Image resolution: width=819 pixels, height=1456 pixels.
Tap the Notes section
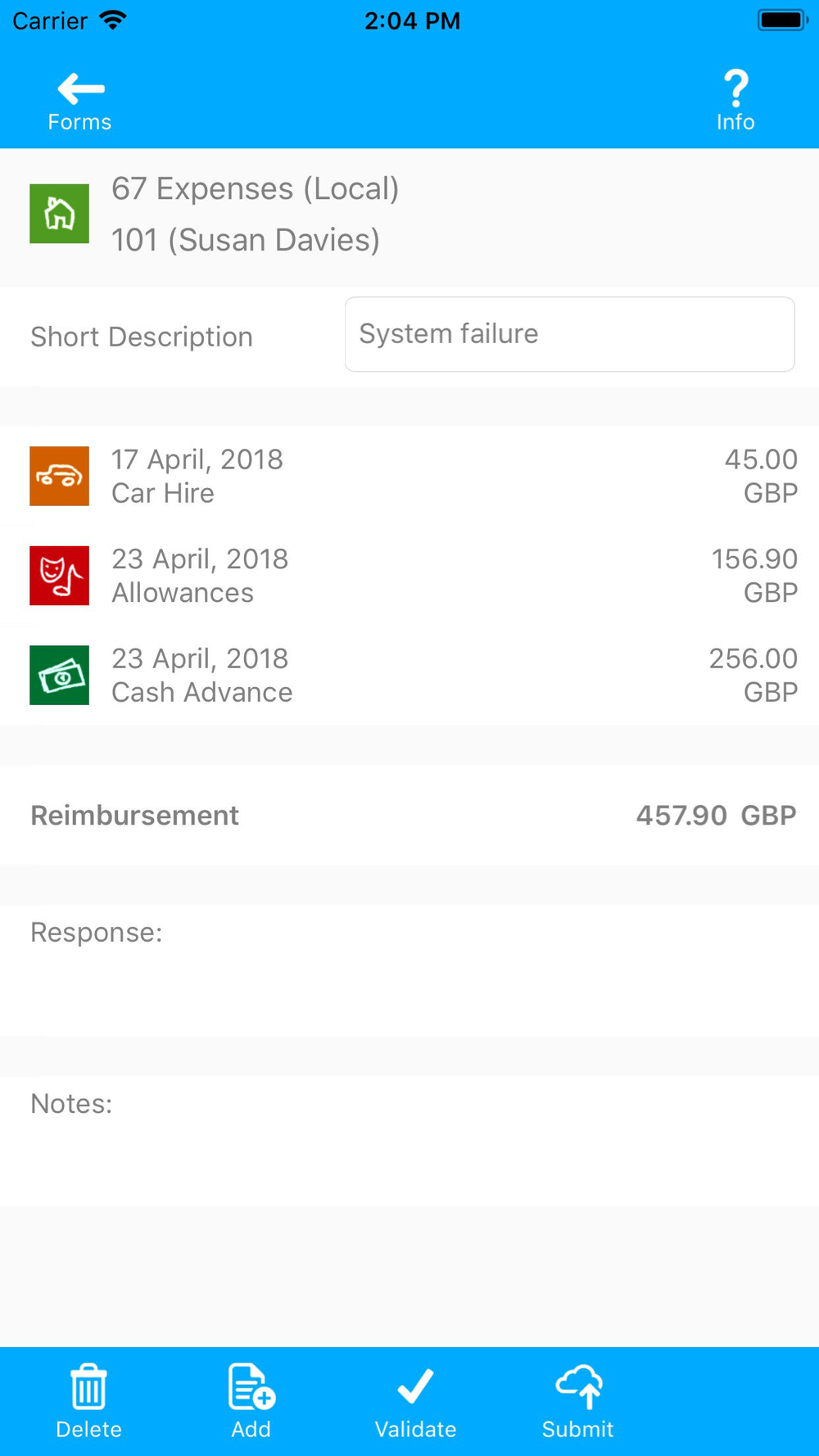(x=409, y=1141)
